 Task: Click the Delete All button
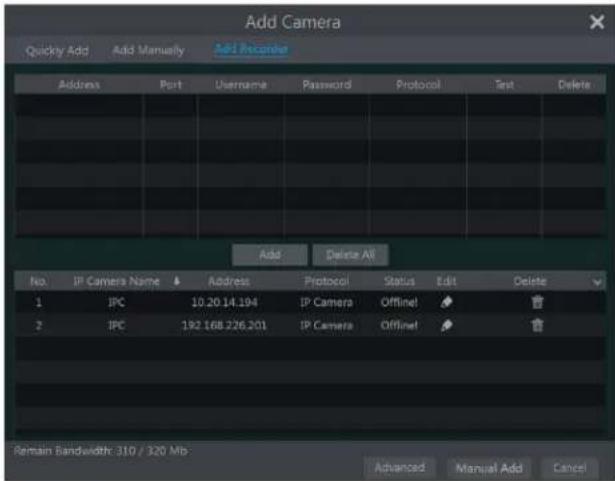pos(350,255)
